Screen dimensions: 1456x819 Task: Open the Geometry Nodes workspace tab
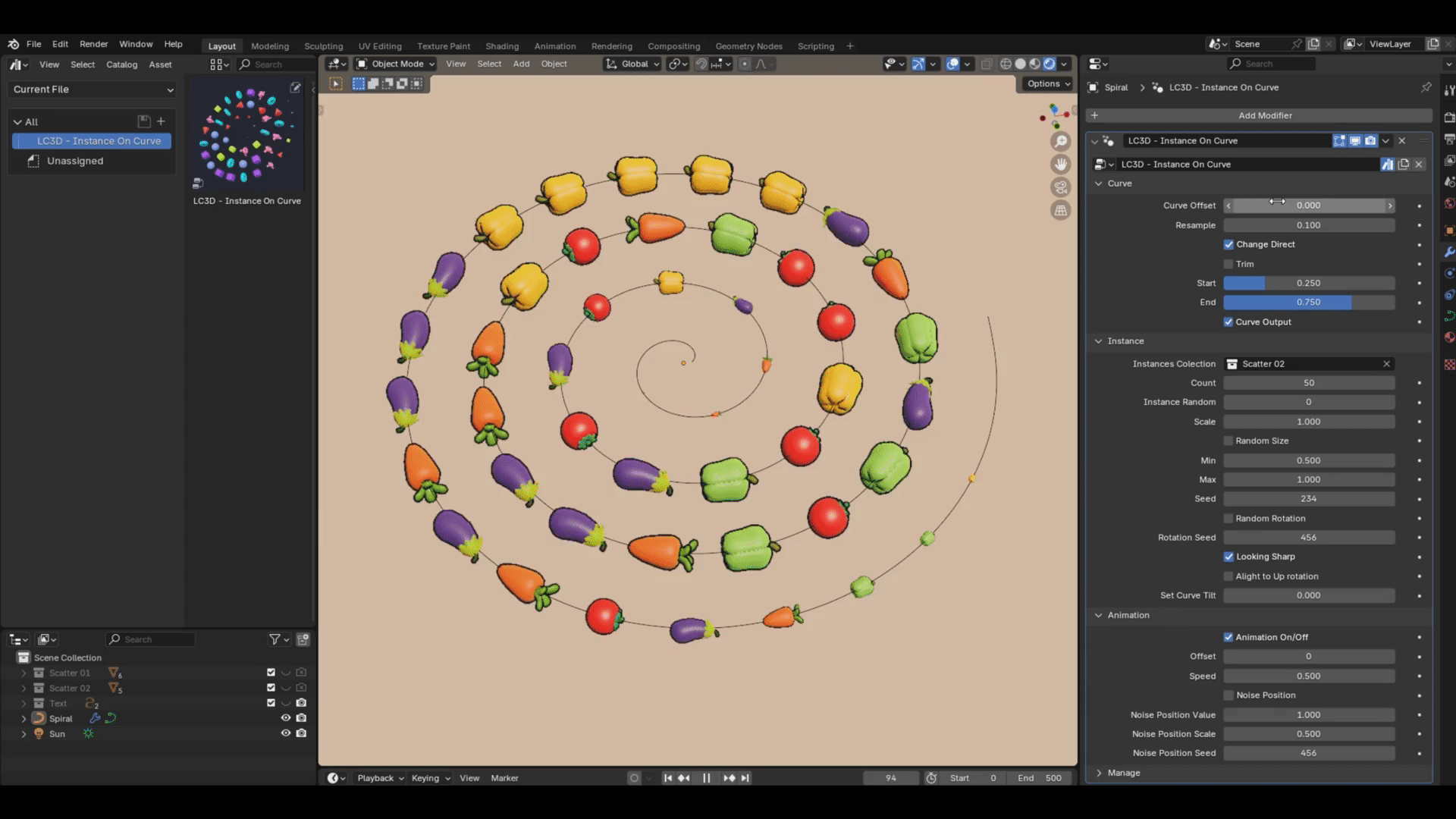click(x=748, y=46)
